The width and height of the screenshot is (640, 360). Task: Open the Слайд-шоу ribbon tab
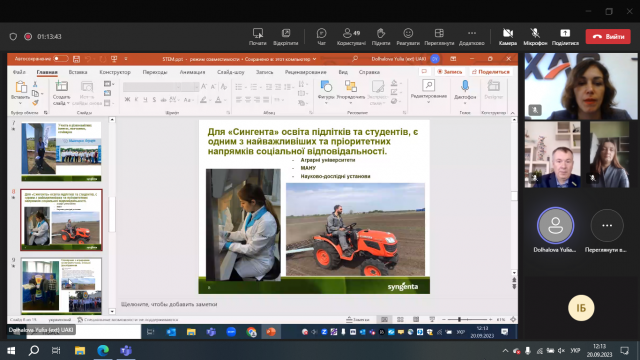(x=231, y=72)
